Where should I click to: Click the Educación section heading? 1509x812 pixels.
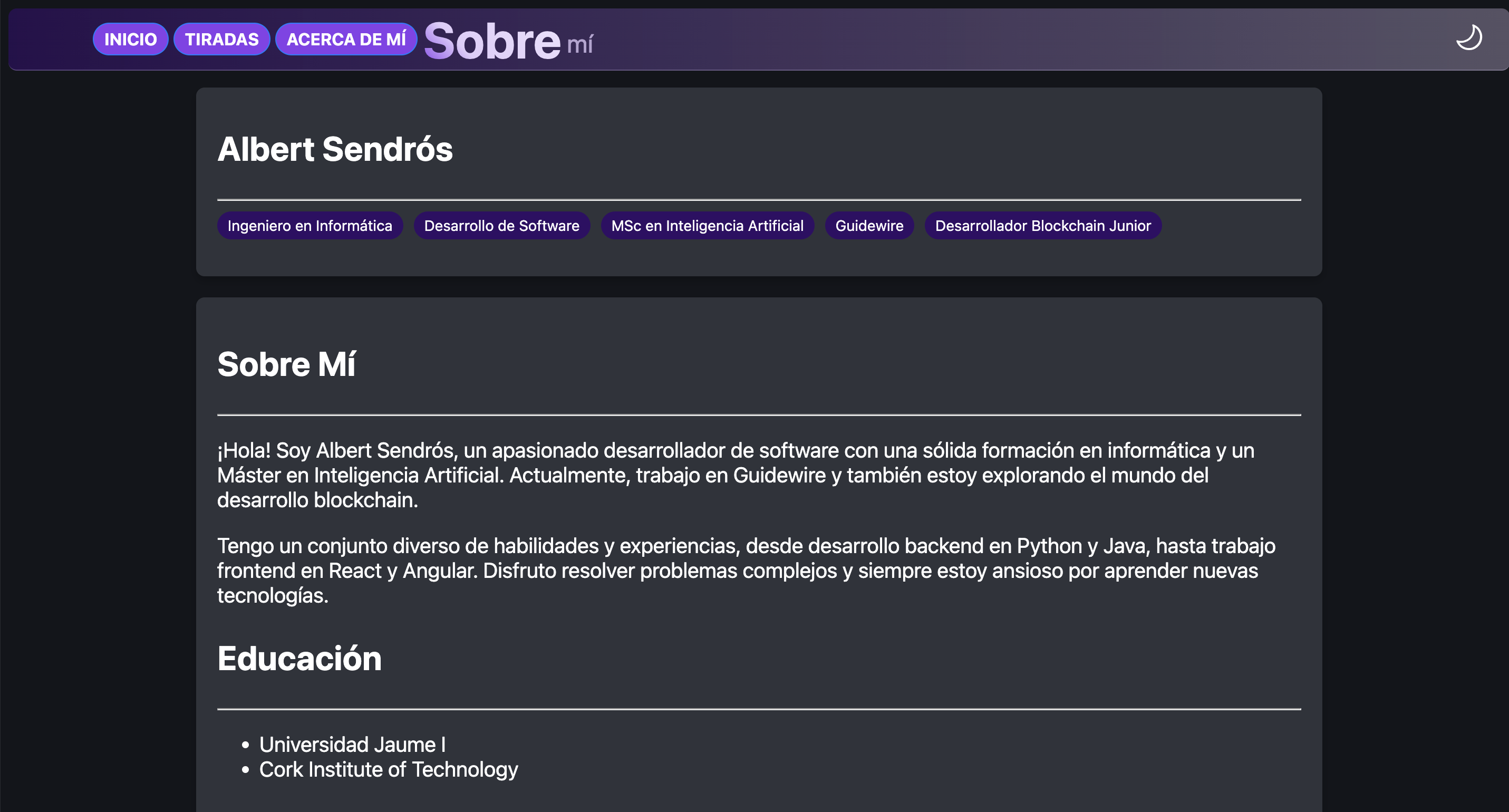(299, 658)
